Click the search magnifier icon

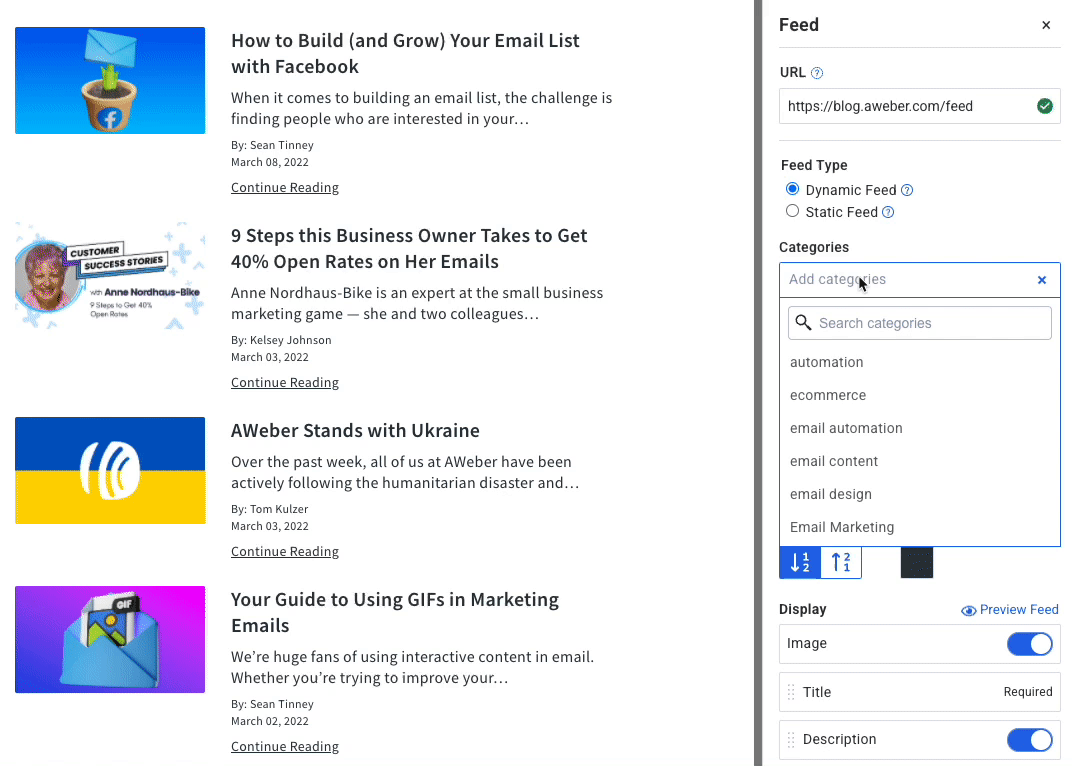coord(803,323)
